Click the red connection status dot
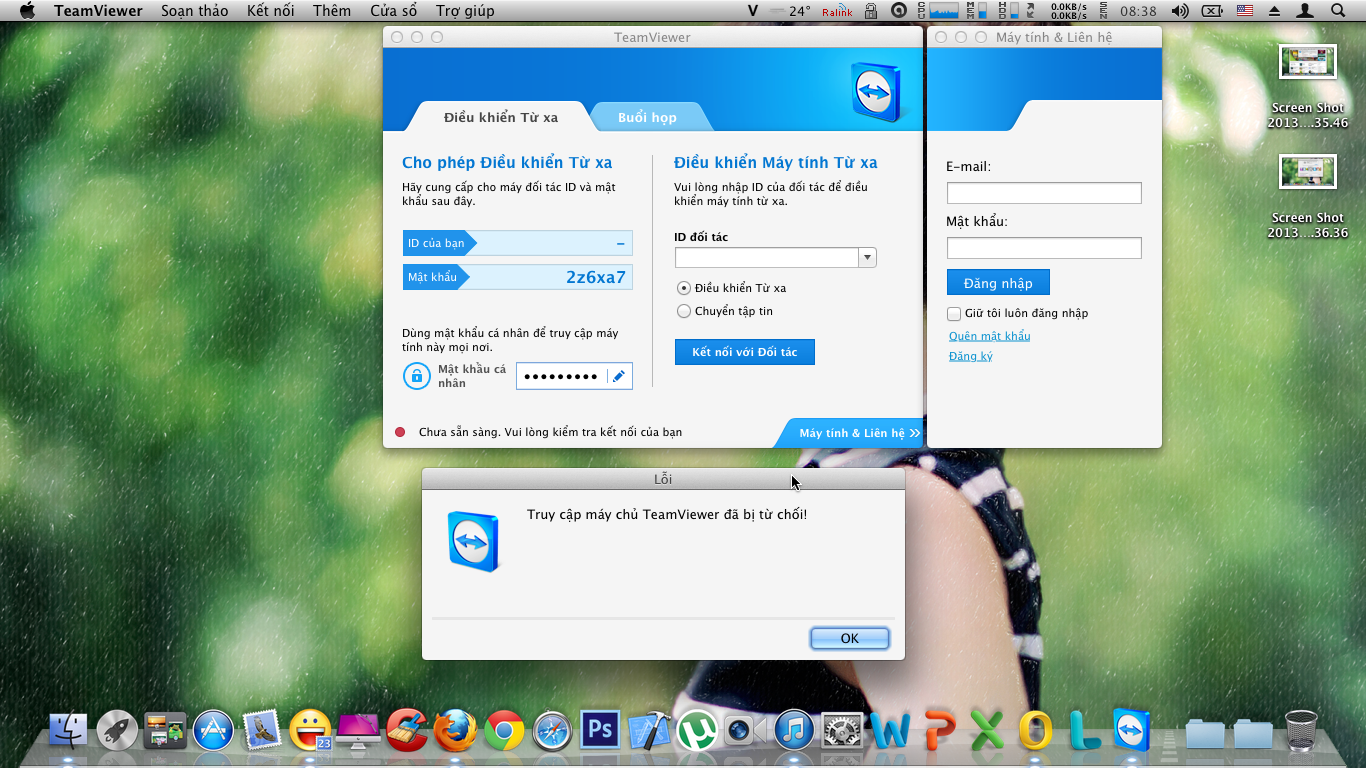This screenshot has height=768, width=1366. pyautogui.click(x=400, y=432)
